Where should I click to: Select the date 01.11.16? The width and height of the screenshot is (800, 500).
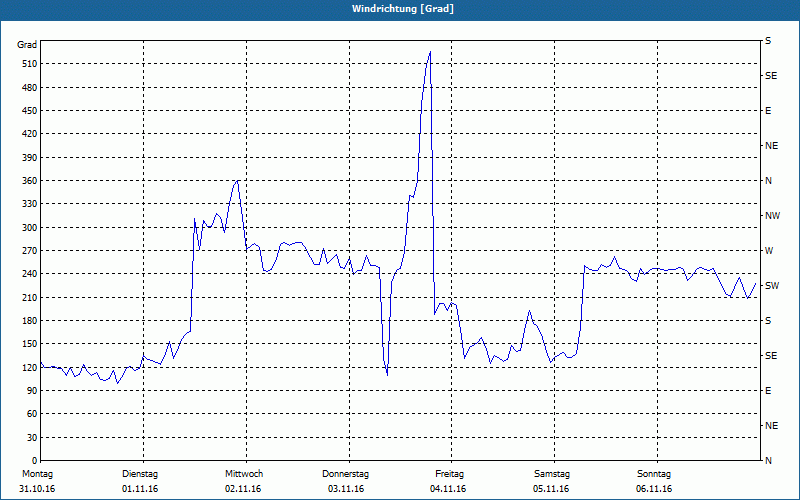140,489
